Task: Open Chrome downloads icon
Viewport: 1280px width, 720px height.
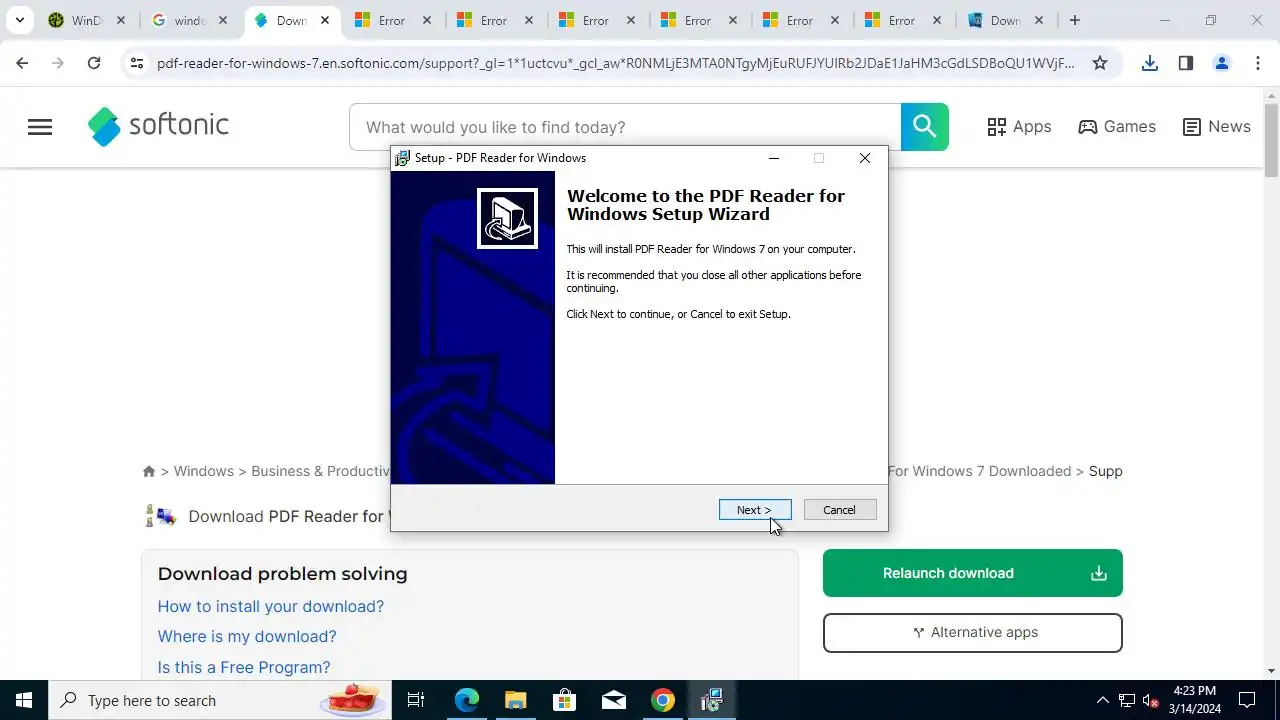Action: (1150, 63)
